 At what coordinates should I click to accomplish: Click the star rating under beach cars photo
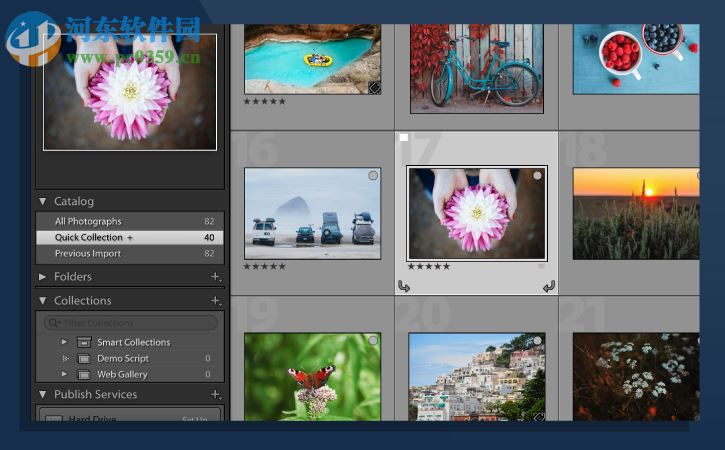(264, 266)
